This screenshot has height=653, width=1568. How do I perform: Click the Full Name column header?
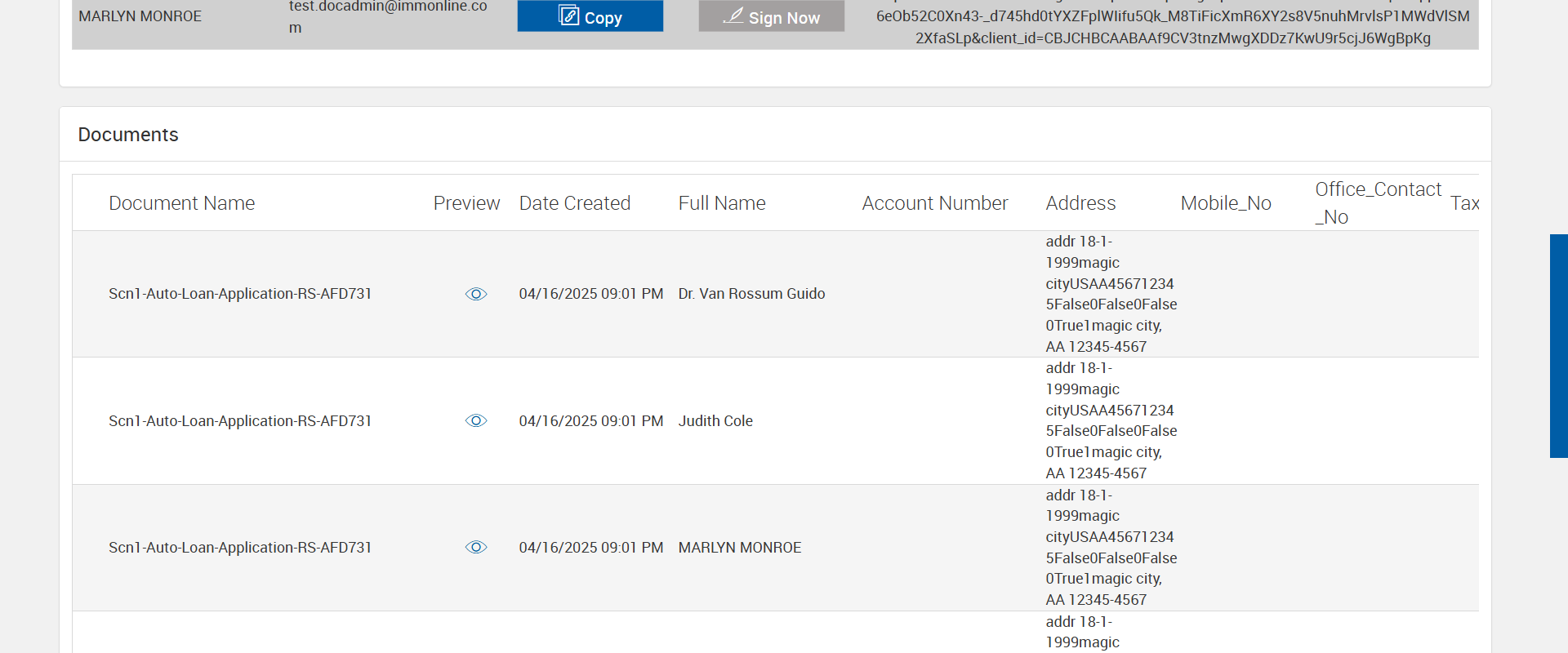[722, 203]
